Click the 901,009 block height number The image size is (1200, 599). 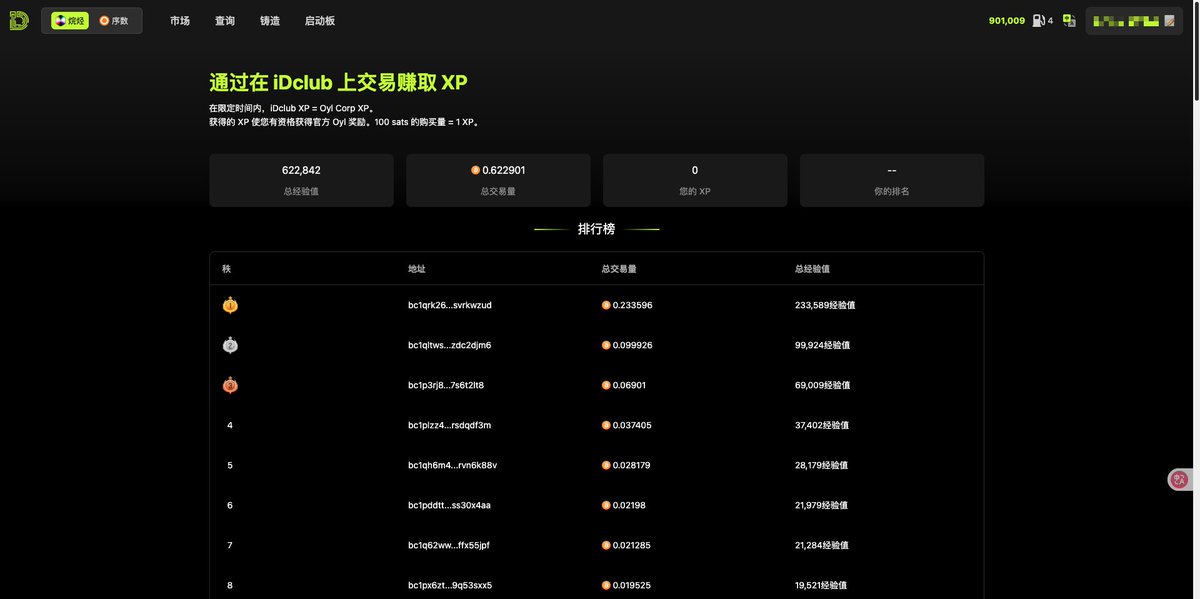(1007, 21)
